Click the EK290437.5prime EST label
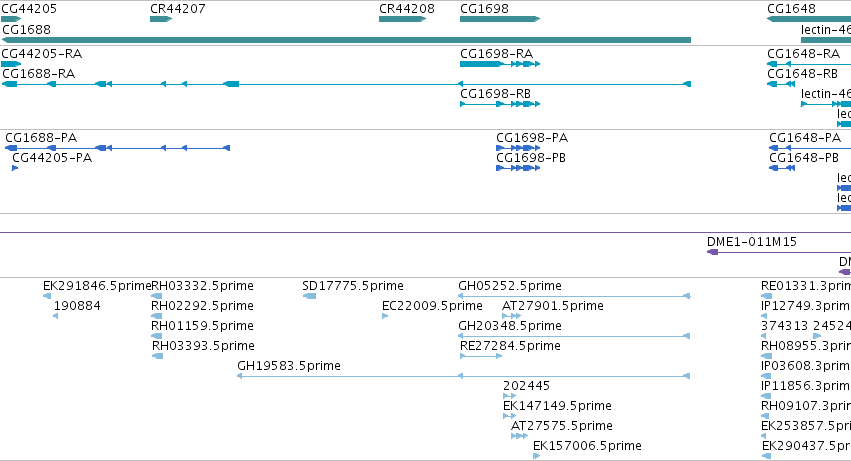This screenshot has width=851, height=461. (806, 447)
